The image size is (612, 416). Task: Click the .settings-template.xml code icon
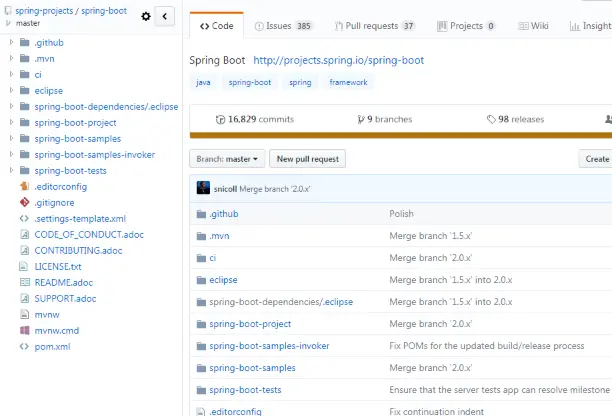(x=24, y=219)
